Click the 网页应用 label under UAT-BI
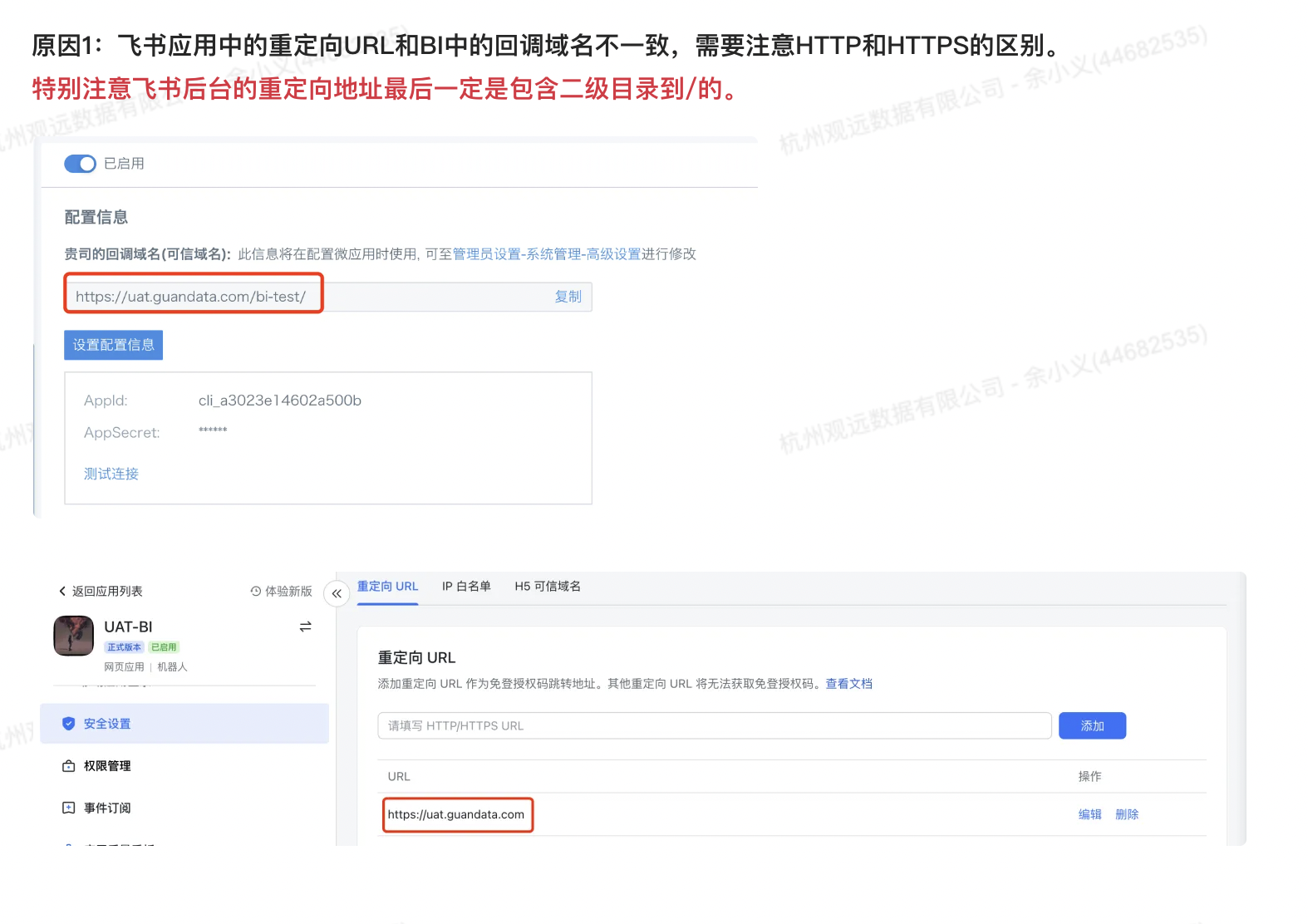The height and width of the screenshot is (924, 1308). tap(124, 667)
